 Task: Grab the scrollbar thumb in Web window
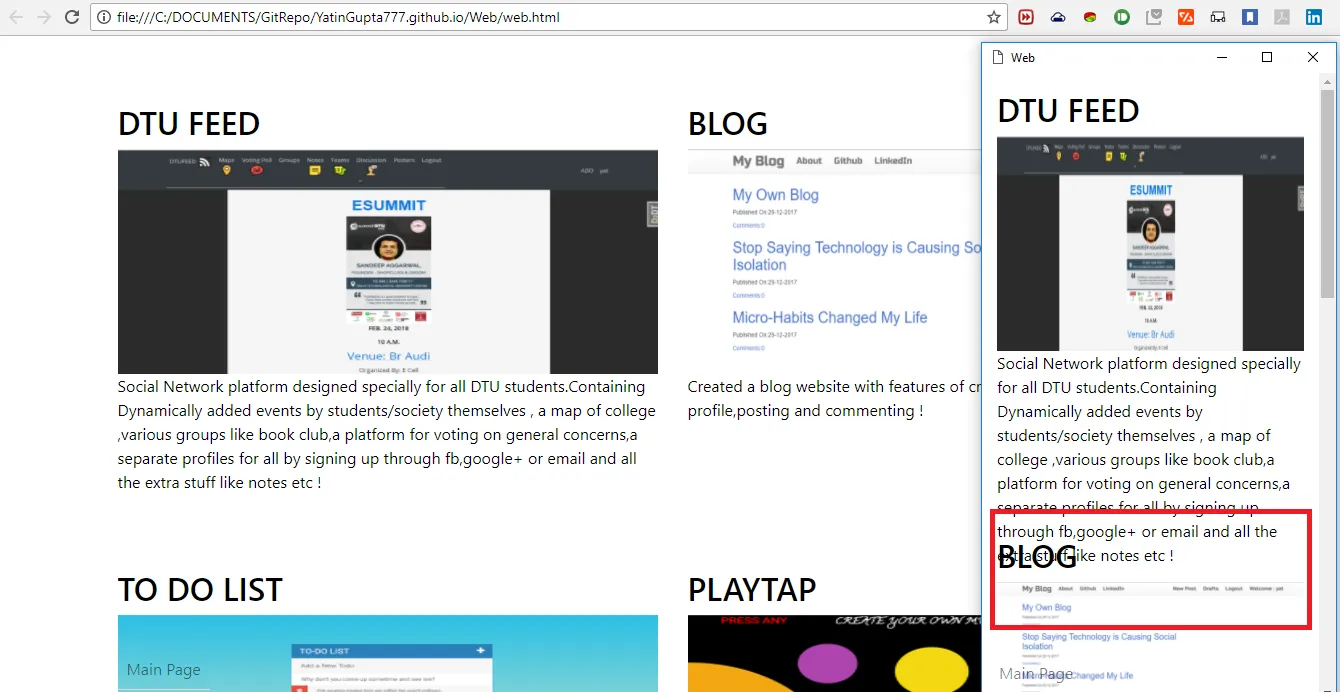click(1328, 194)
